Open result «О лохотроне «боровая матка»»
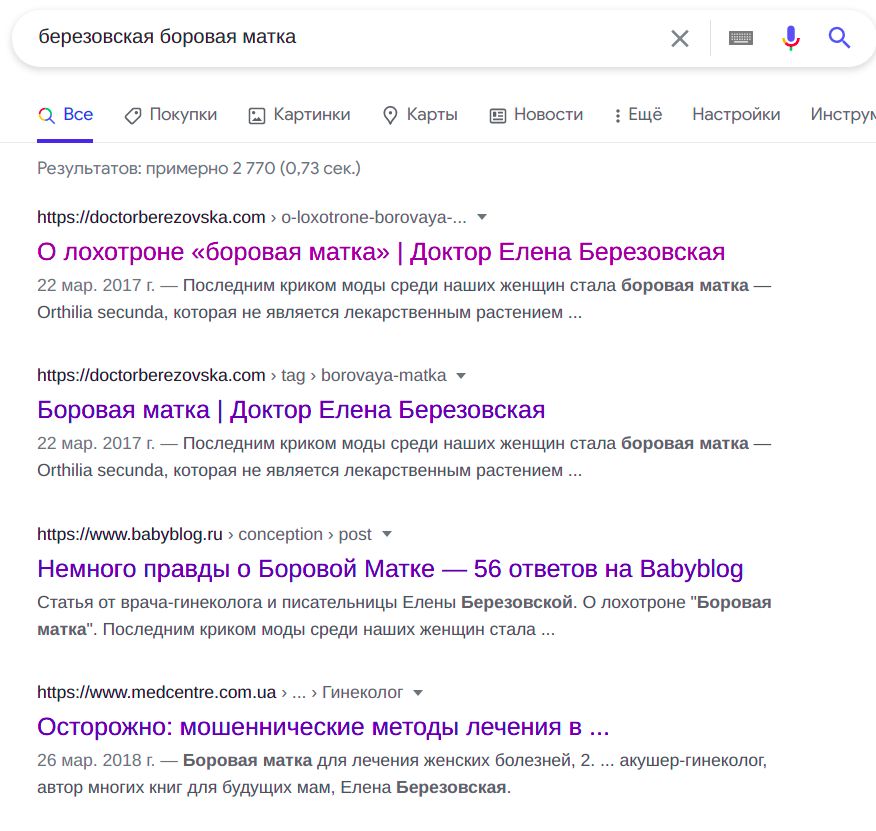The width and height of the screenshot is (876, 831). 380,251
